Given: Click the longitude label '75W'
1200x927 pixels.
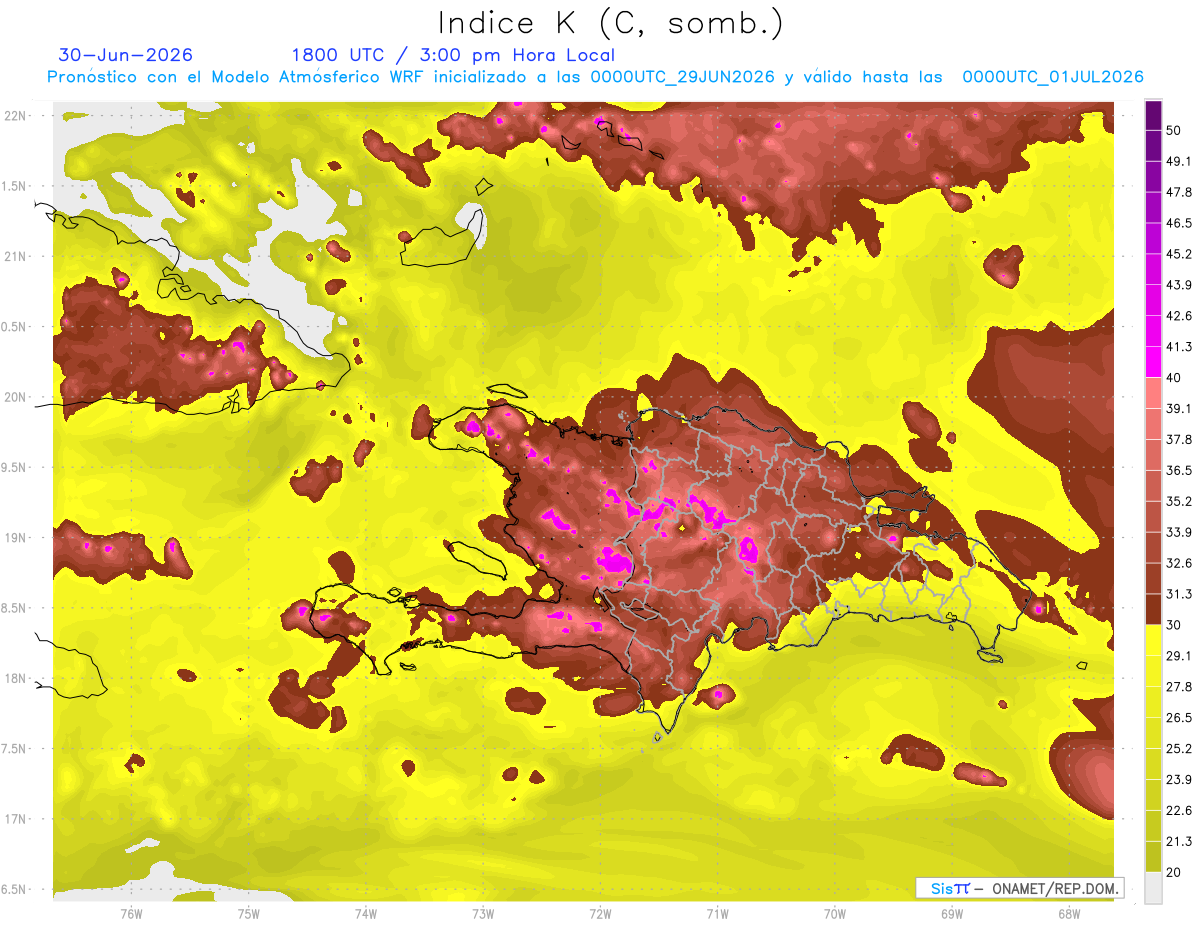Looking at the screenshot, I should coord(248,913).
